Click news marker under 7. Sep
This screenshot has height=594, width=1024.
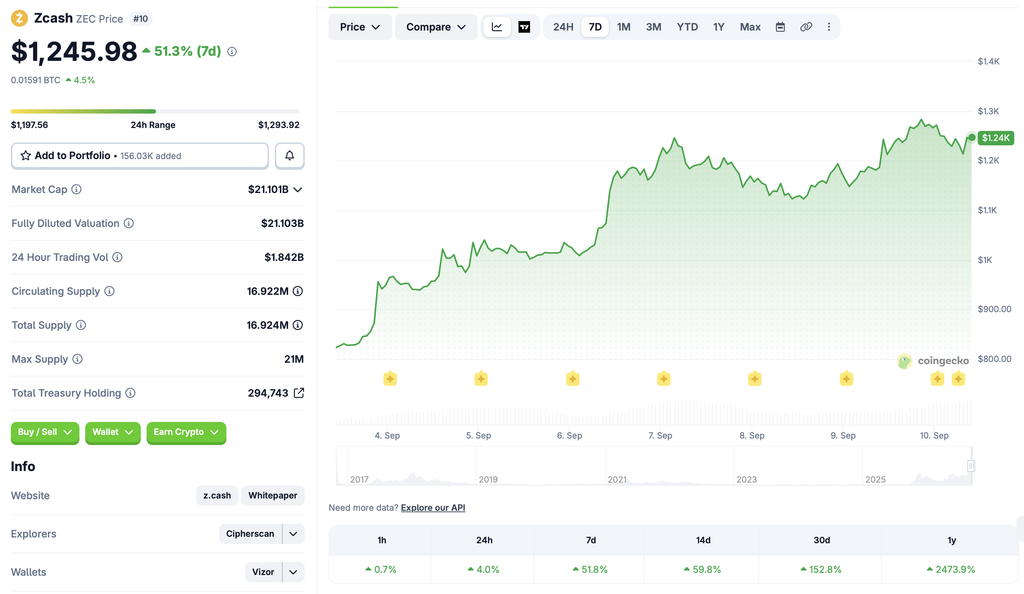664,379
